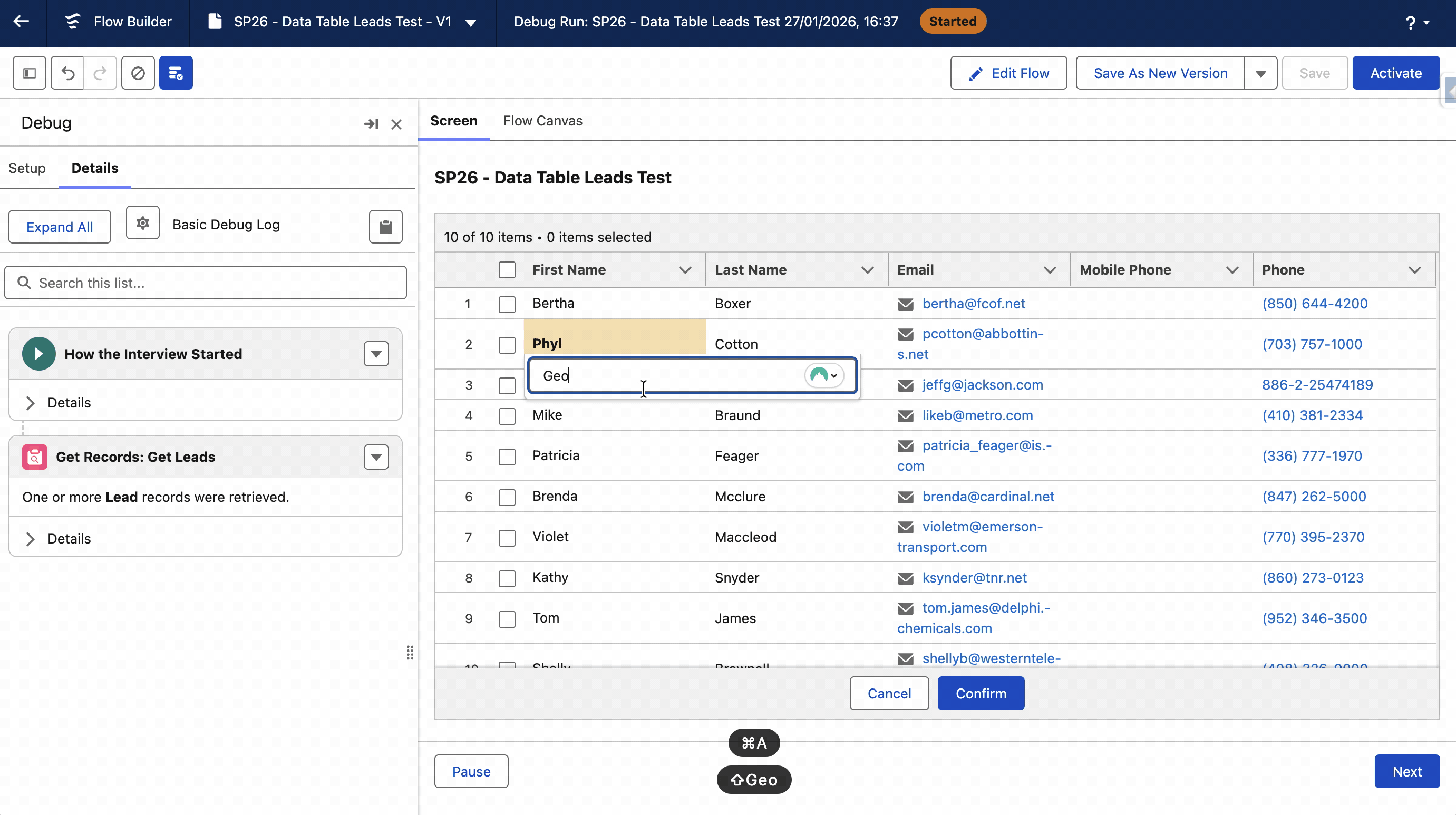Click the stop debugging circle icon

click(x=138, y=73)
